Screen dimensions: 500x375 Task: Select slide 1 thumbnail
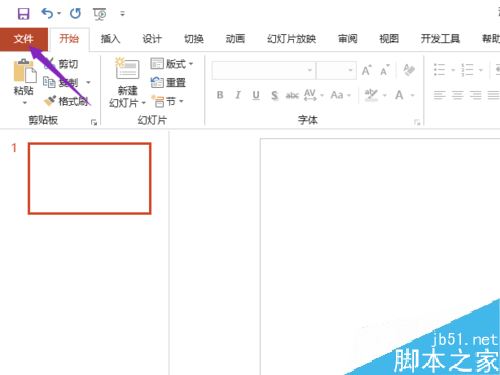pyautogui.click(x=90, y=178)
